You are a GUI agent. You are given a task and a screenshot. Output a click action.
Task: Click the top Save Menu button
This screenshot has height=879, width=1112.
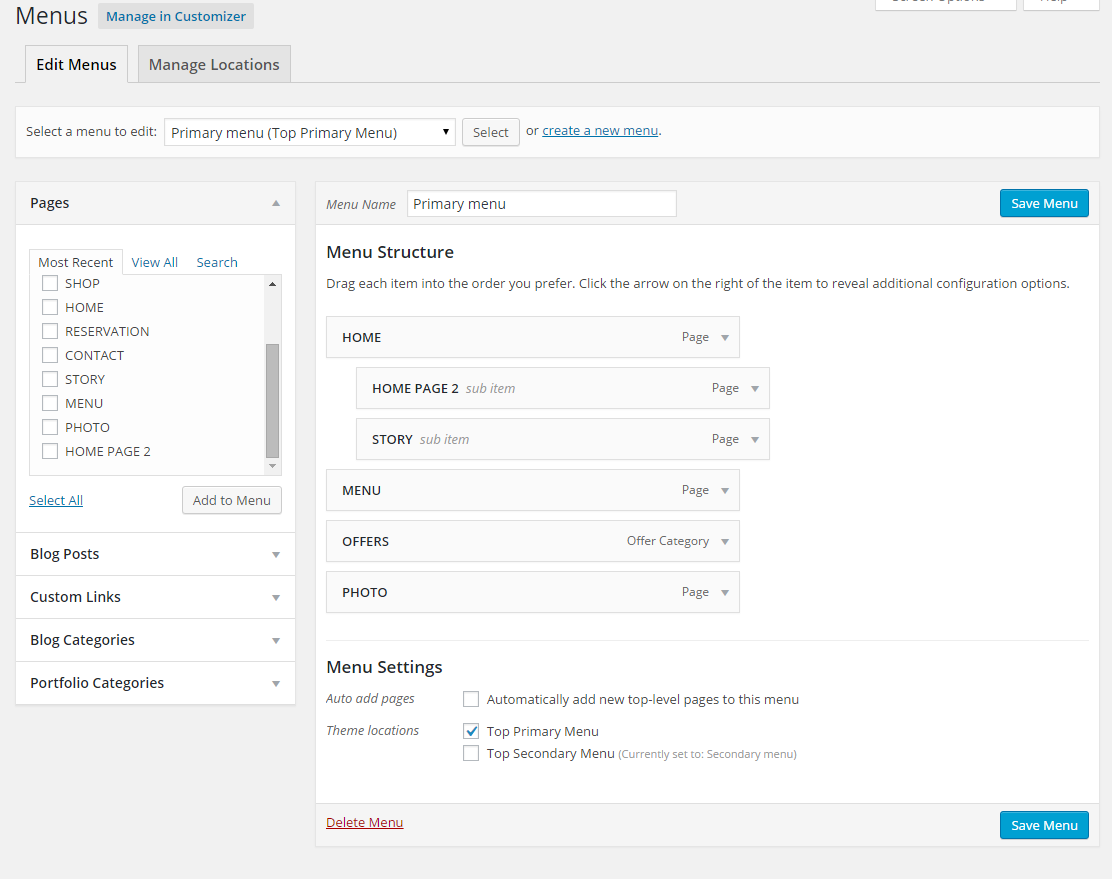tap(1044, 203)
